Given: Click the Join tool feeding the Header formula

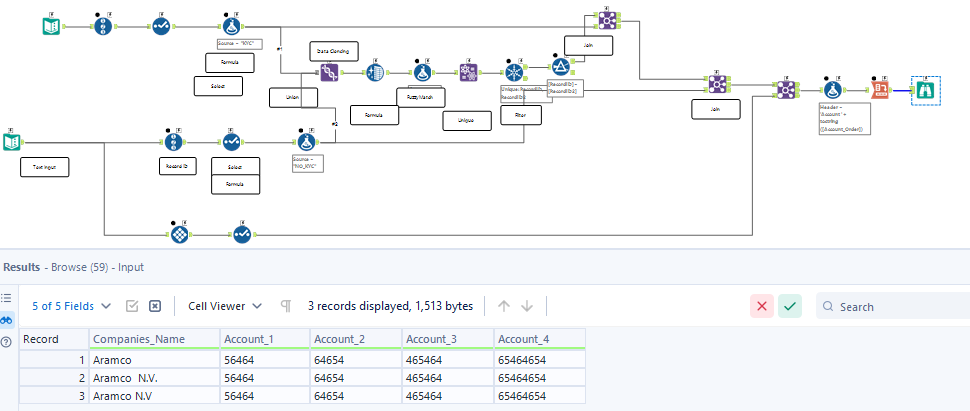Looking at the screenshot, I should tap(786, 90).
